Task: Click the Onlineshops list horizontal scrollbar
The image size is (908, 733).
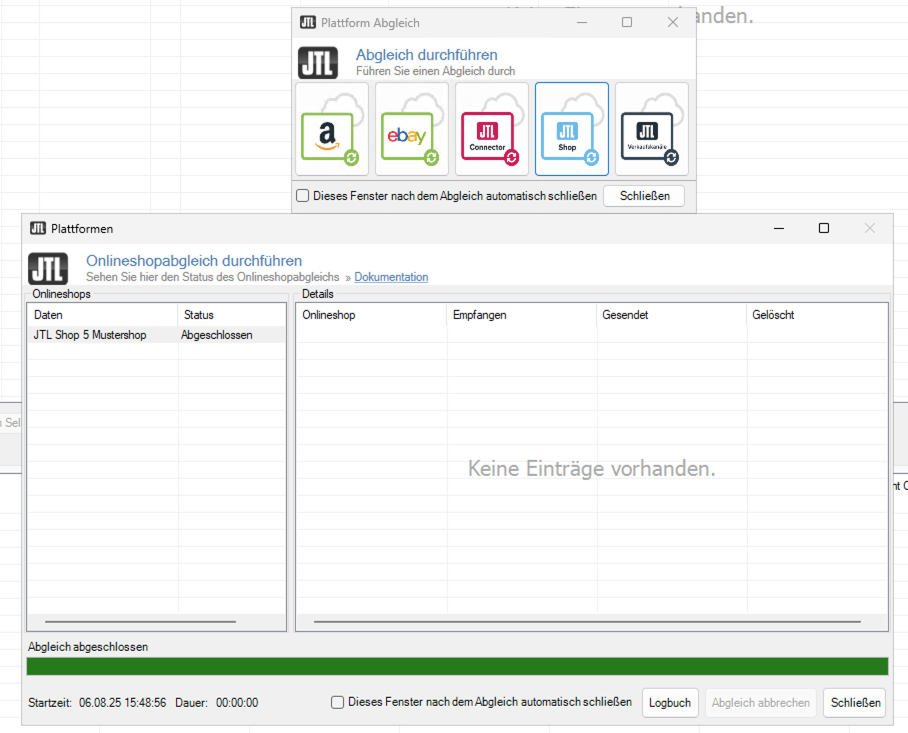Action: click(141, 622)
